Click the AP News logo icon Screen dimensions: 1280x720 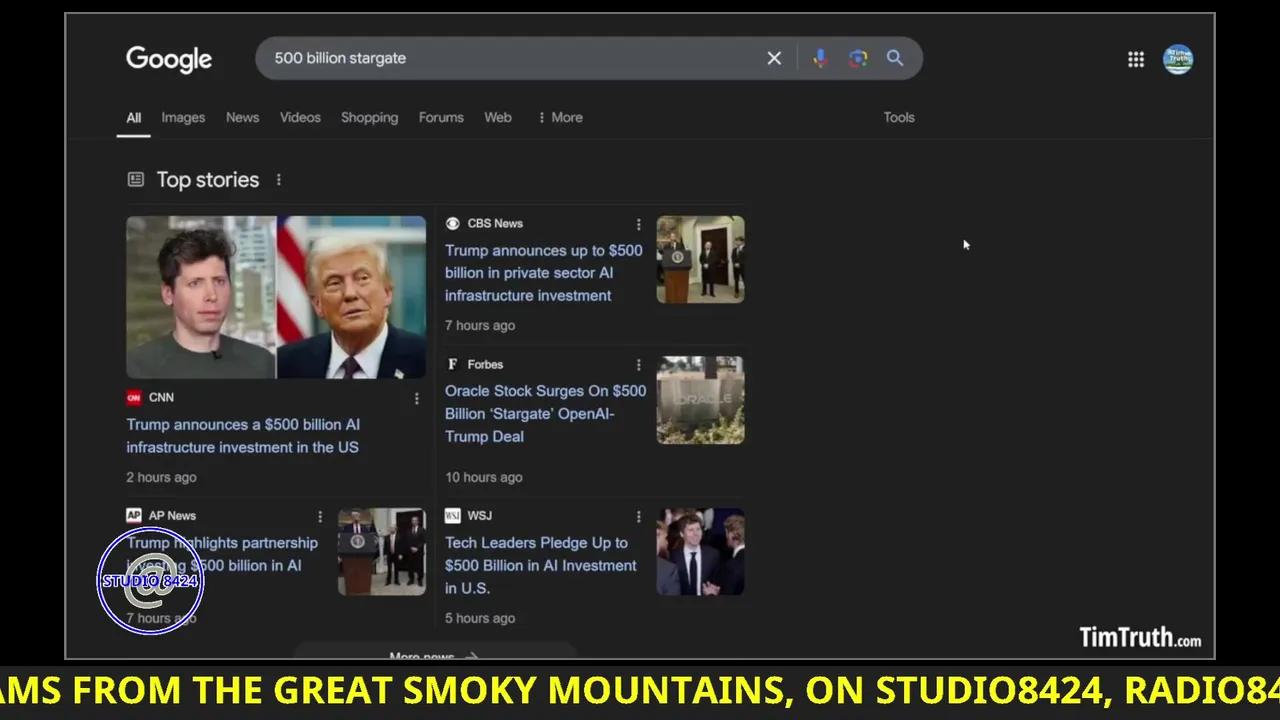point(134,515)
